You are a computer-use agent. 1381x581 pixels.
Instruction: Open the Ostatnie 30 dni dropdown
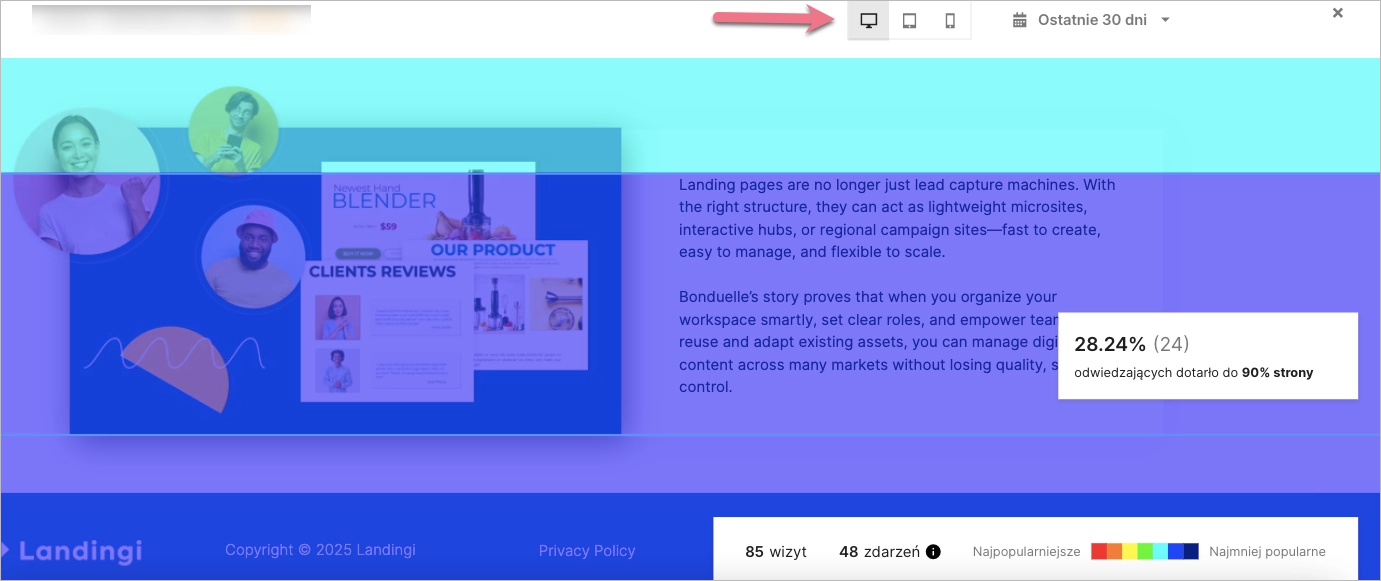pos(1092,20)
